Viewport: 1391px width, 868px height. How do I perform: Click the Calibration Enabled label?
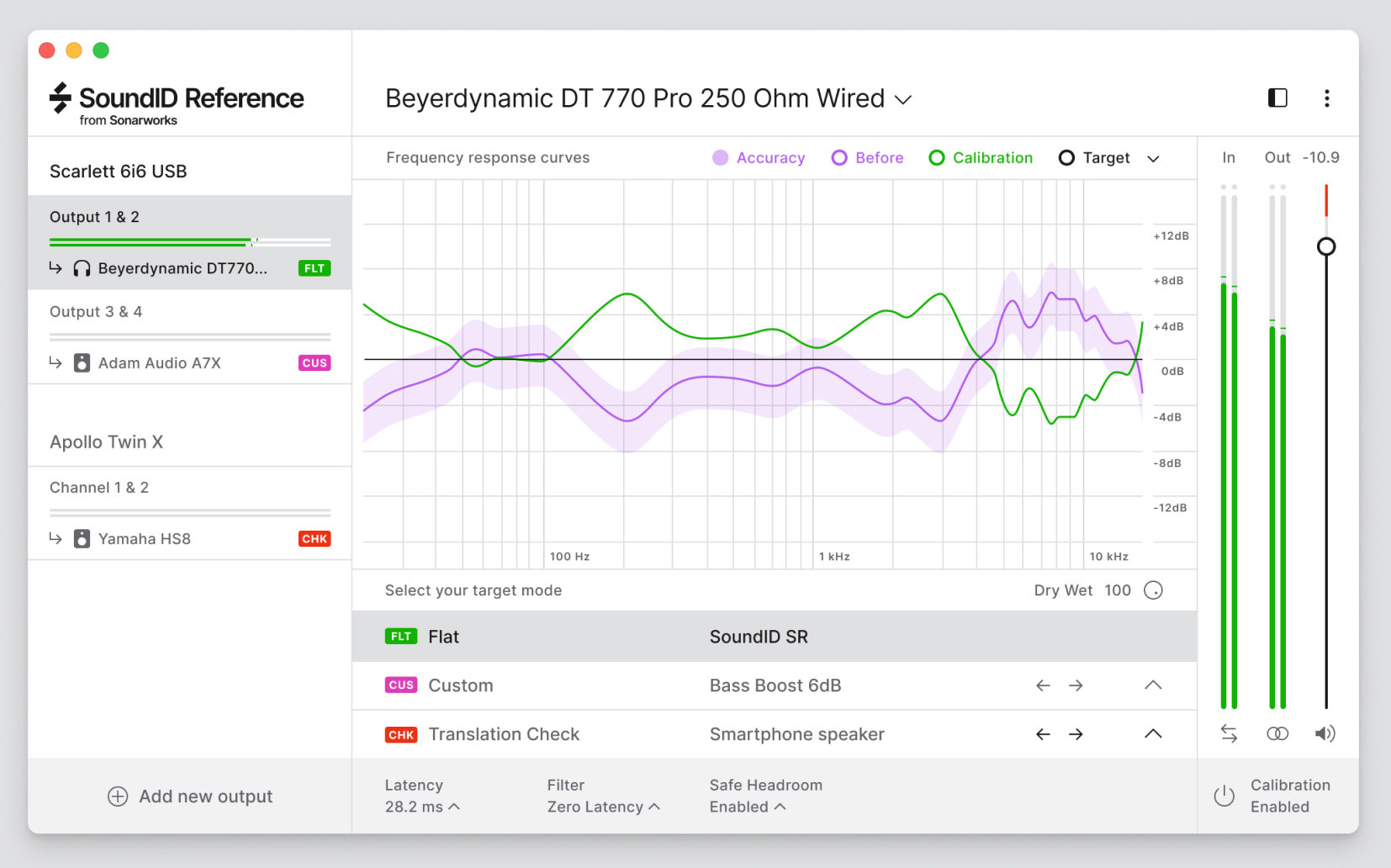[1290, 796]
